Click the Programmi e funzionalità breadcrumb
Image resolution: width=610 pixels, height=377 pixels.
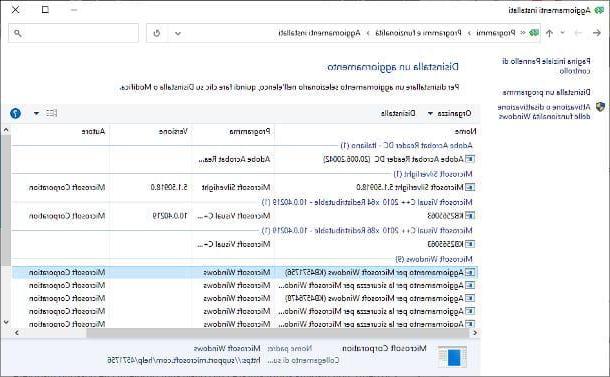pos(418,33)
